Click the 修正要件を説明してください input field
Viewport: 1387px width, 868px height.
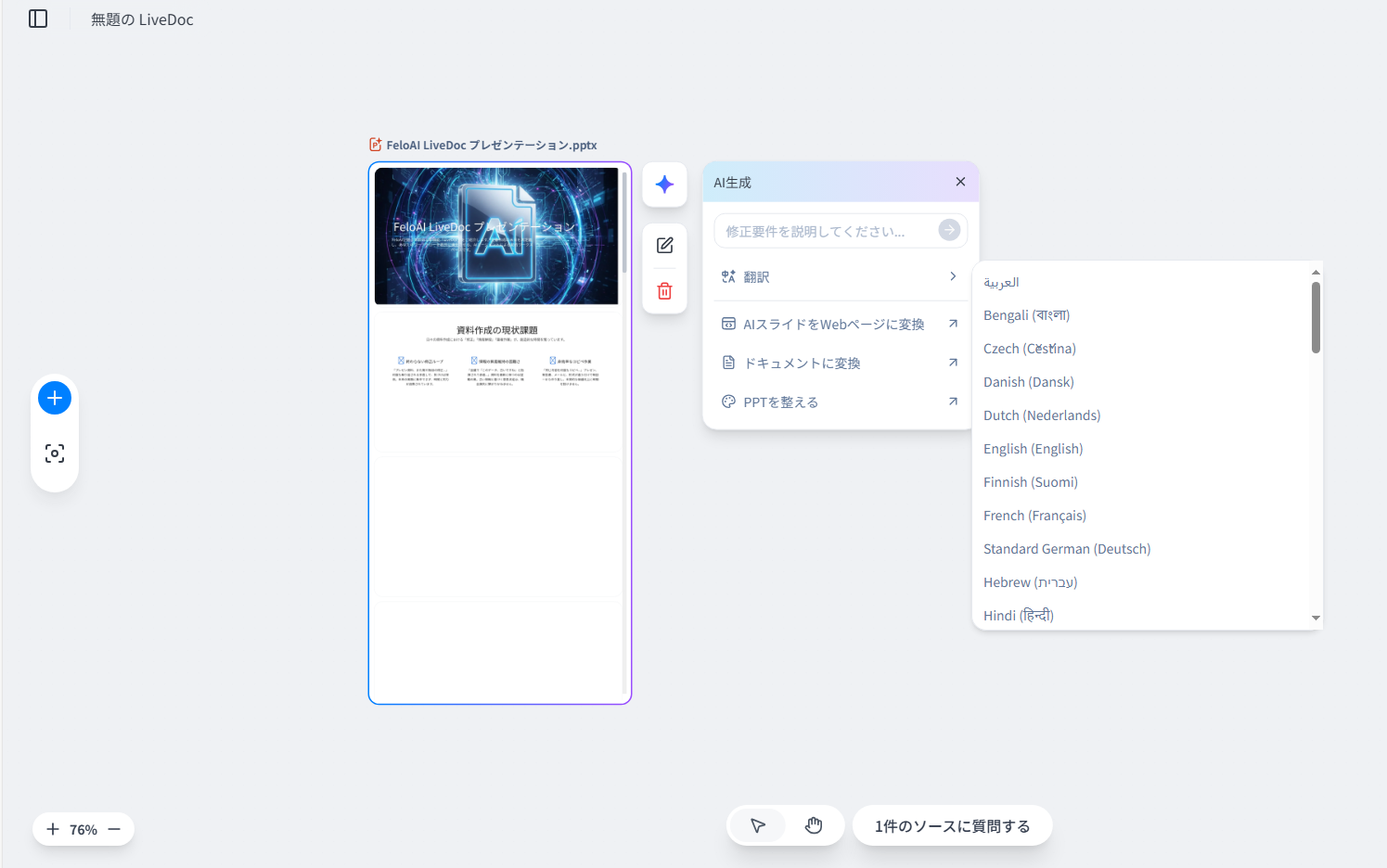(x=826, y=231)
